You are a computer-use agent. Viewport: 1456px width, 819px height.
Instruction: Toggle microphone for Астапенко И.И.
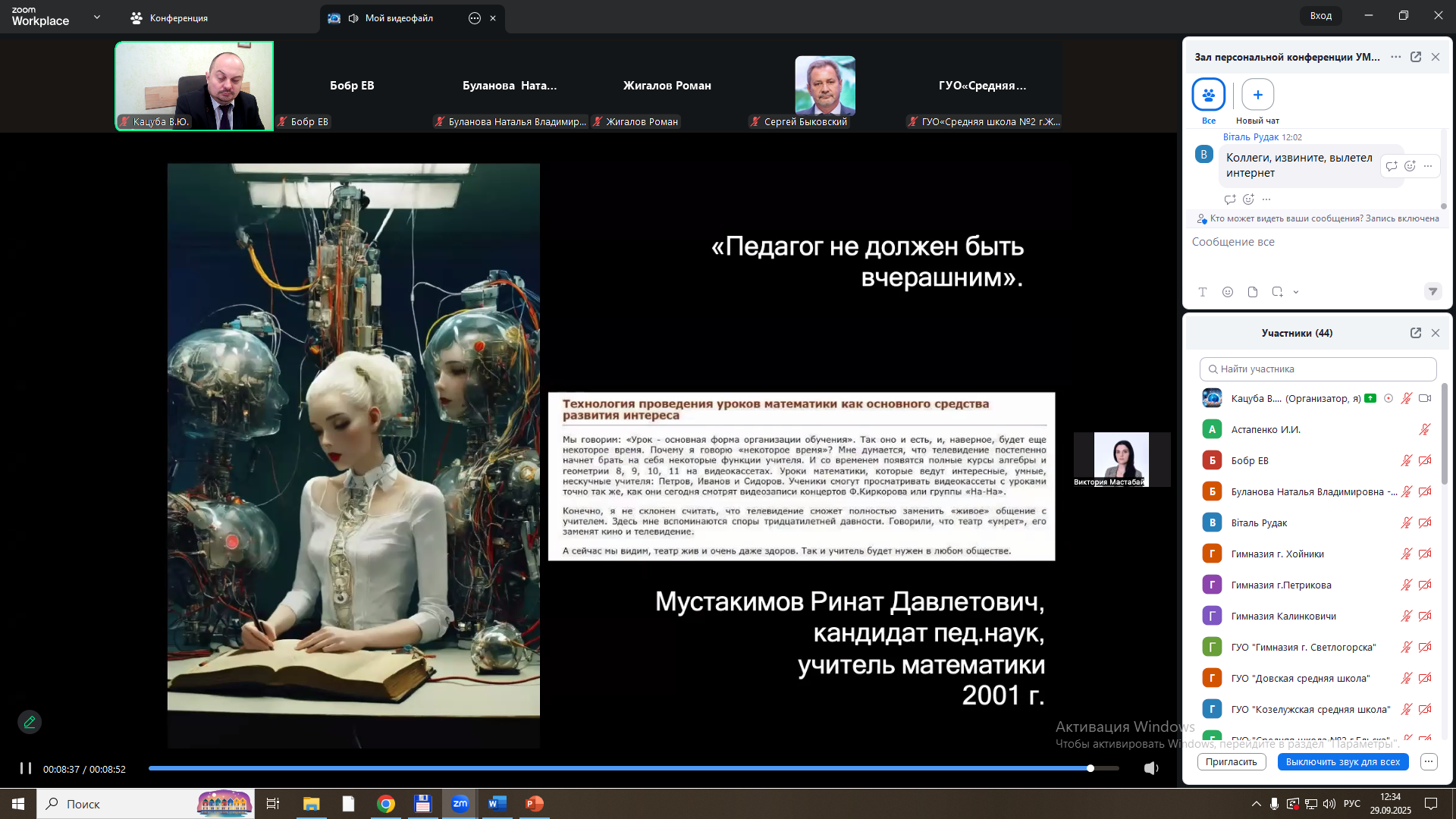1425,429
